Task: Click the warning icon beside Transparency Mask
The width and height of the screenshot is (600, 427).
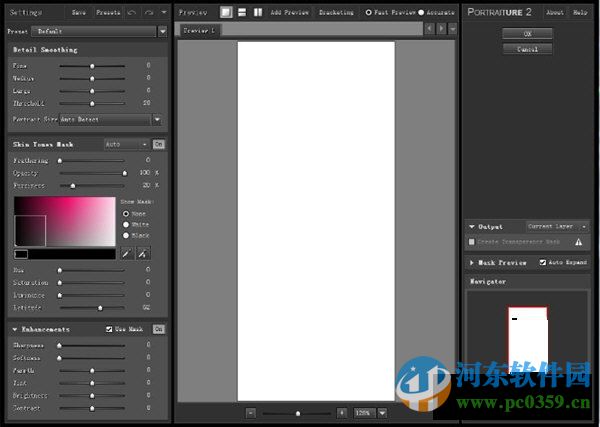Action: click(x=578, y=242)
